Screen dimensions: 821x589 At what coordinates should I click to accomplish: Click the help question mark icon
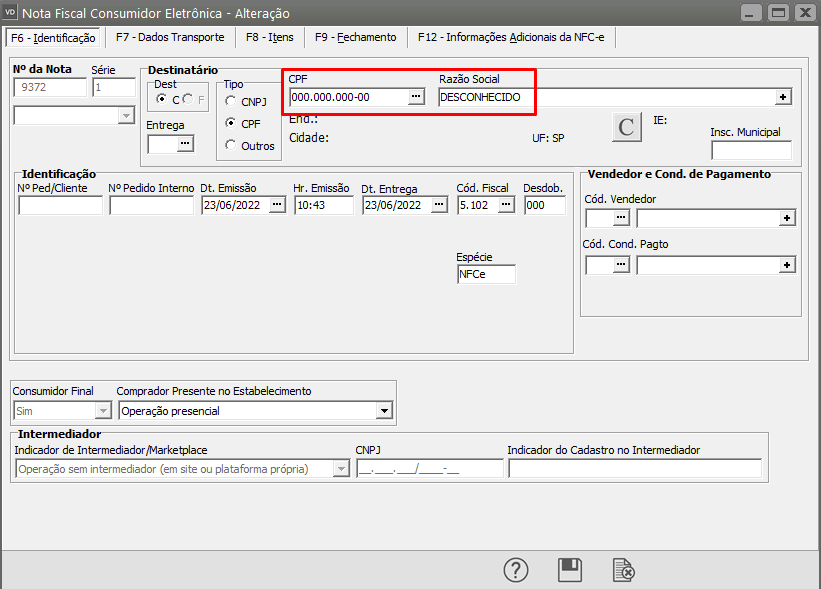[515, 570]
